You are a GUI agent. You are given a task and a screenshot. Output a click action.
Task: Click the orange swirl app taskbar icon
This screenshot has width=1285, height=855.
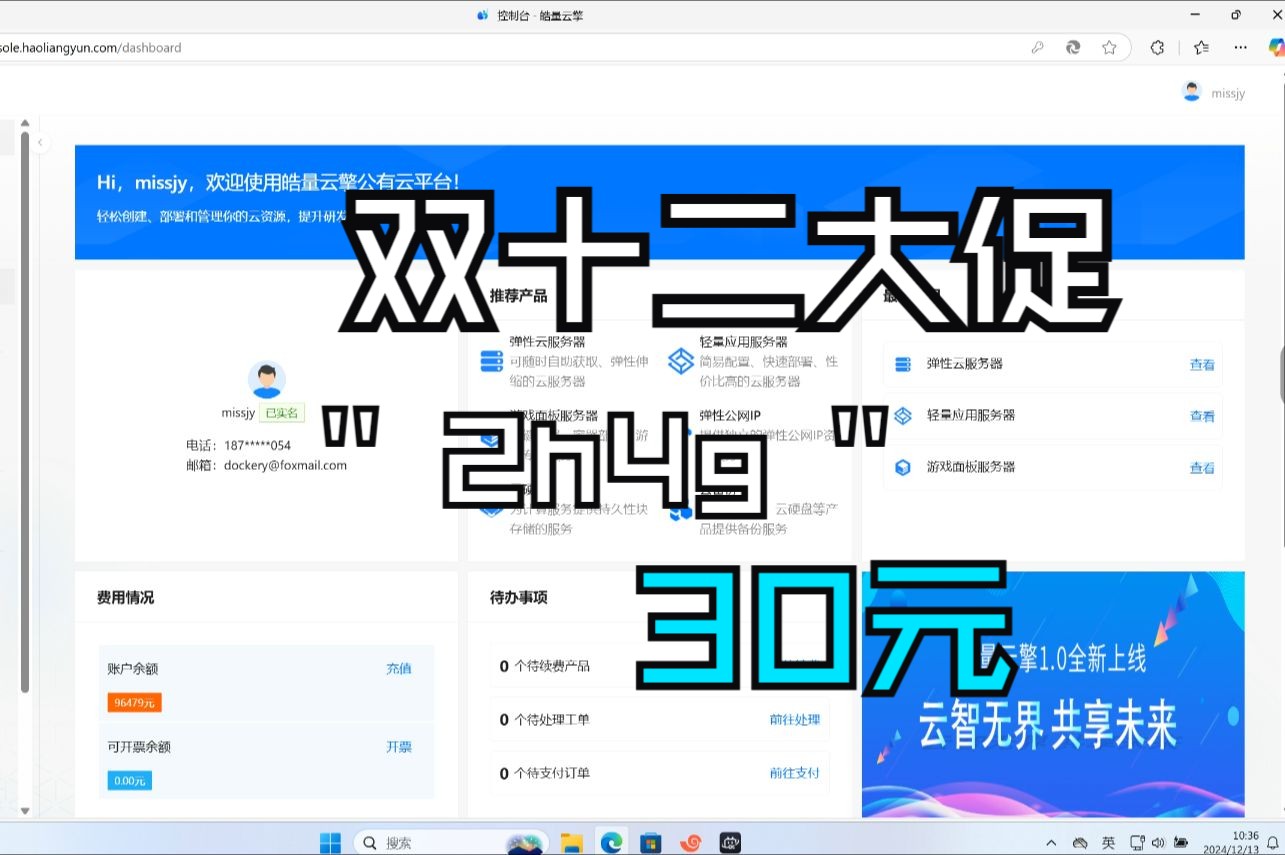(690, 843)
